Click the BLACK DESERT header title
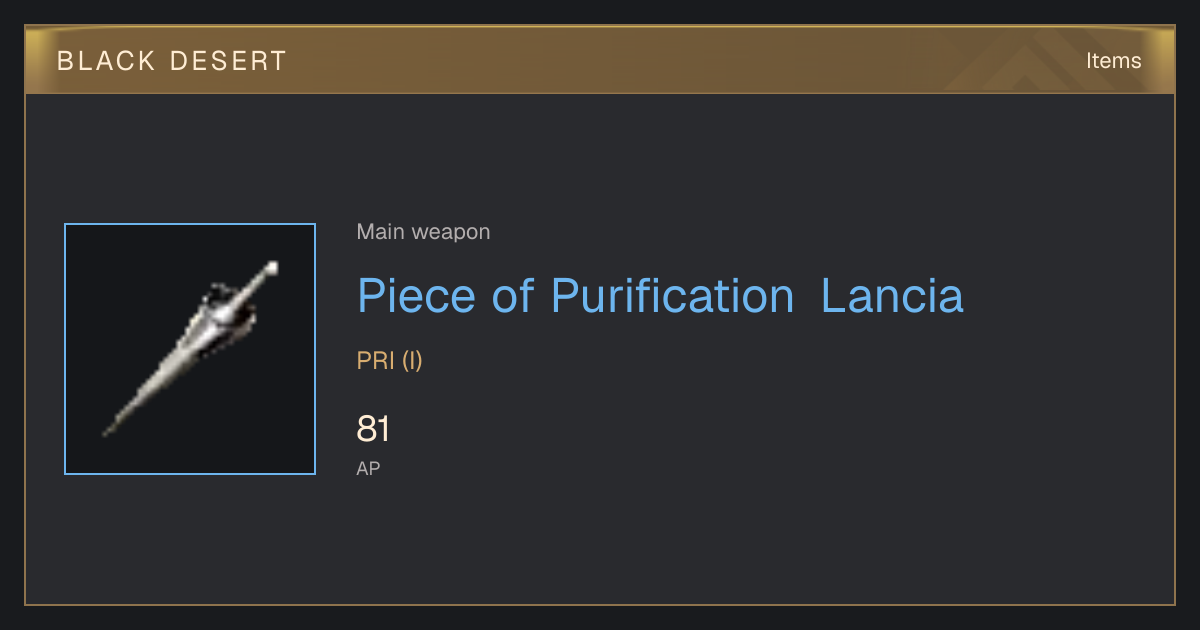The width and height of the screenshot is (1200, 630). click(x=172, y=61)
